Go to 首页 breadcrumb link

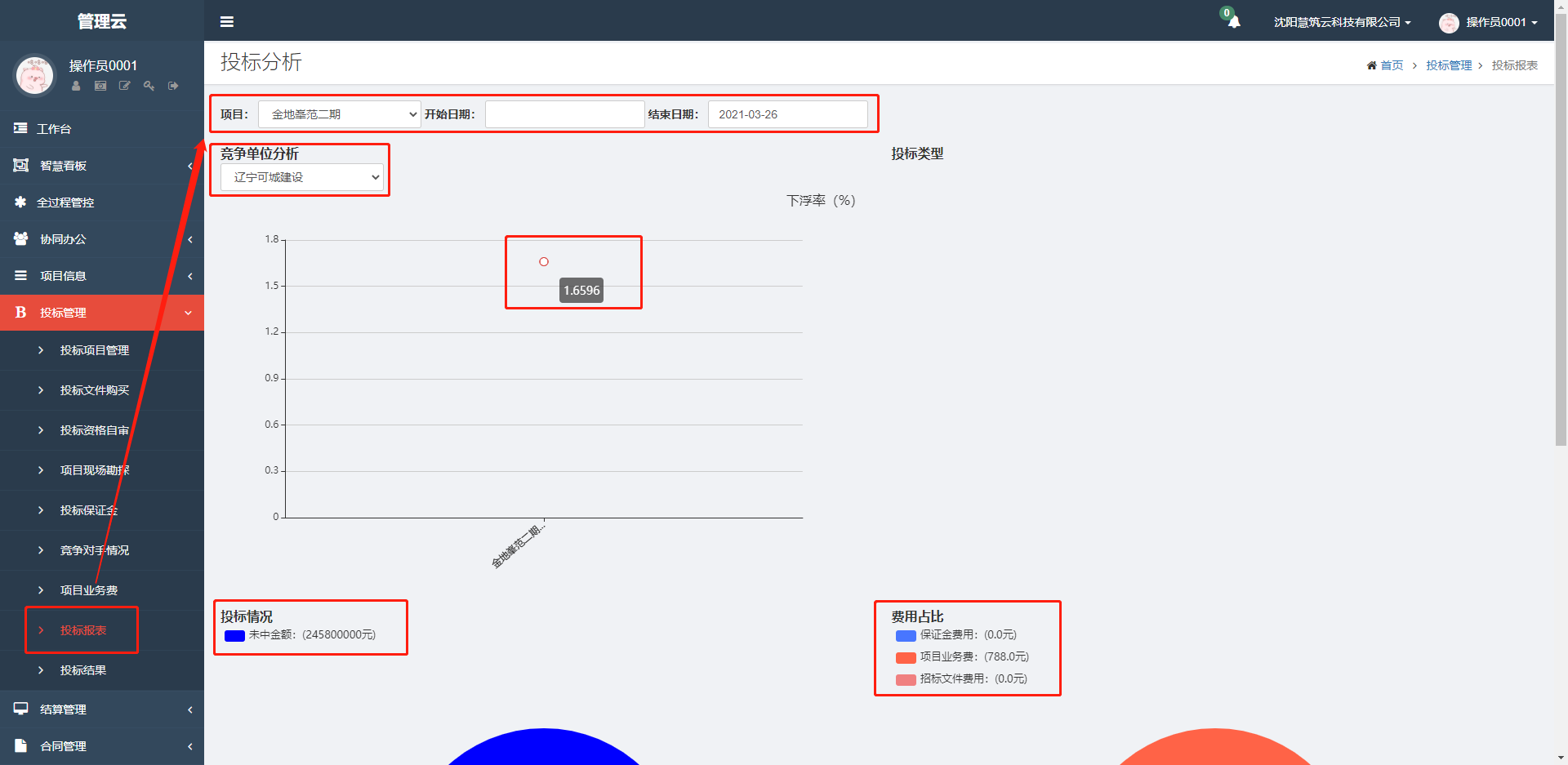click(1392, 65)
